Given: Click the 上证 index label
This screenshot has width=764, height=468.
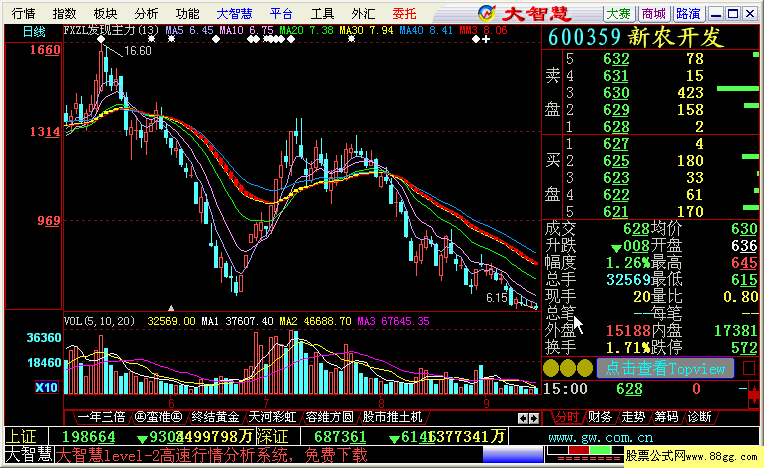Looking at the screenshot, I should click(21, 436).
